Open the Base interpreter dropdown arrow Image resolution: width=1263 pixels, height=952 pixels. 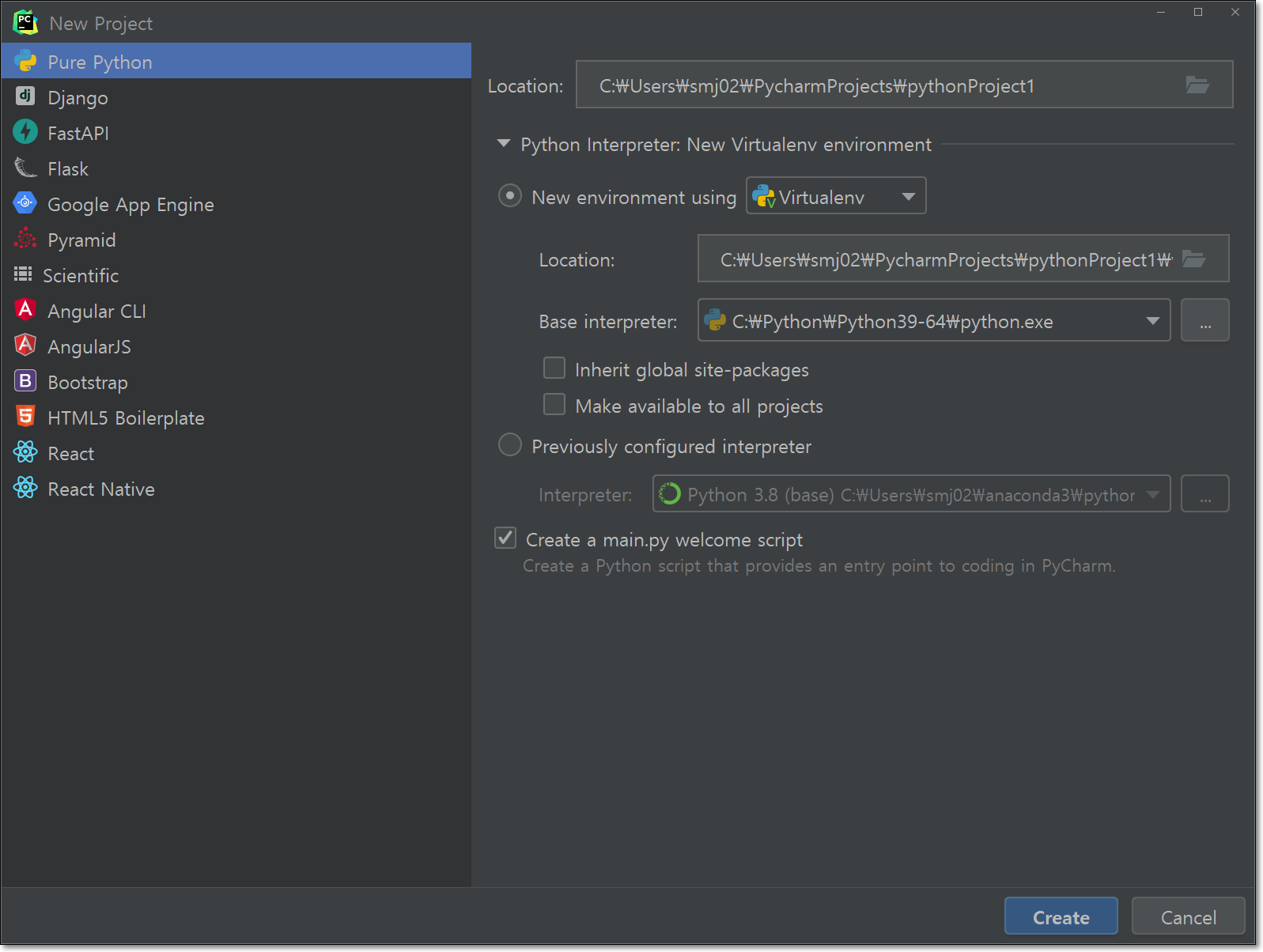point(1153,321)
